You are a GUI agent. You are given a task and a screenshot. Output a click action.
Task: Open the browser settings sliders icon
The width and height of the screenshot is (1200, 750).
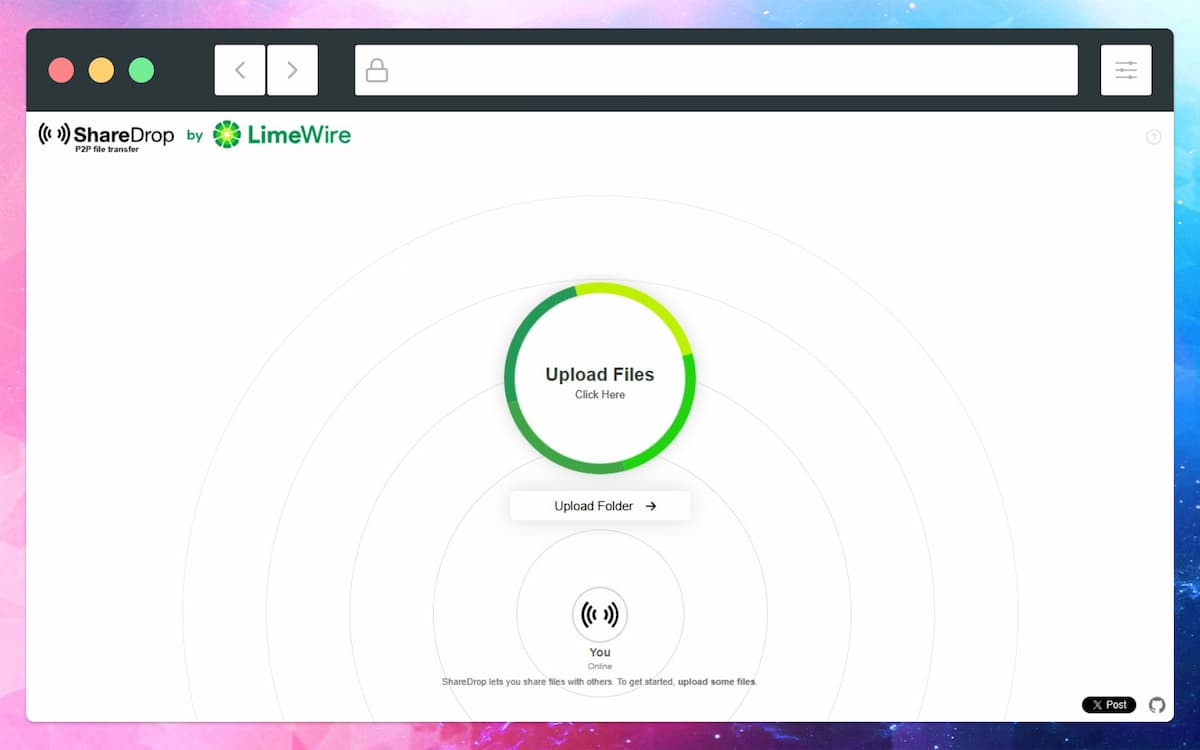coord(1126,70)
